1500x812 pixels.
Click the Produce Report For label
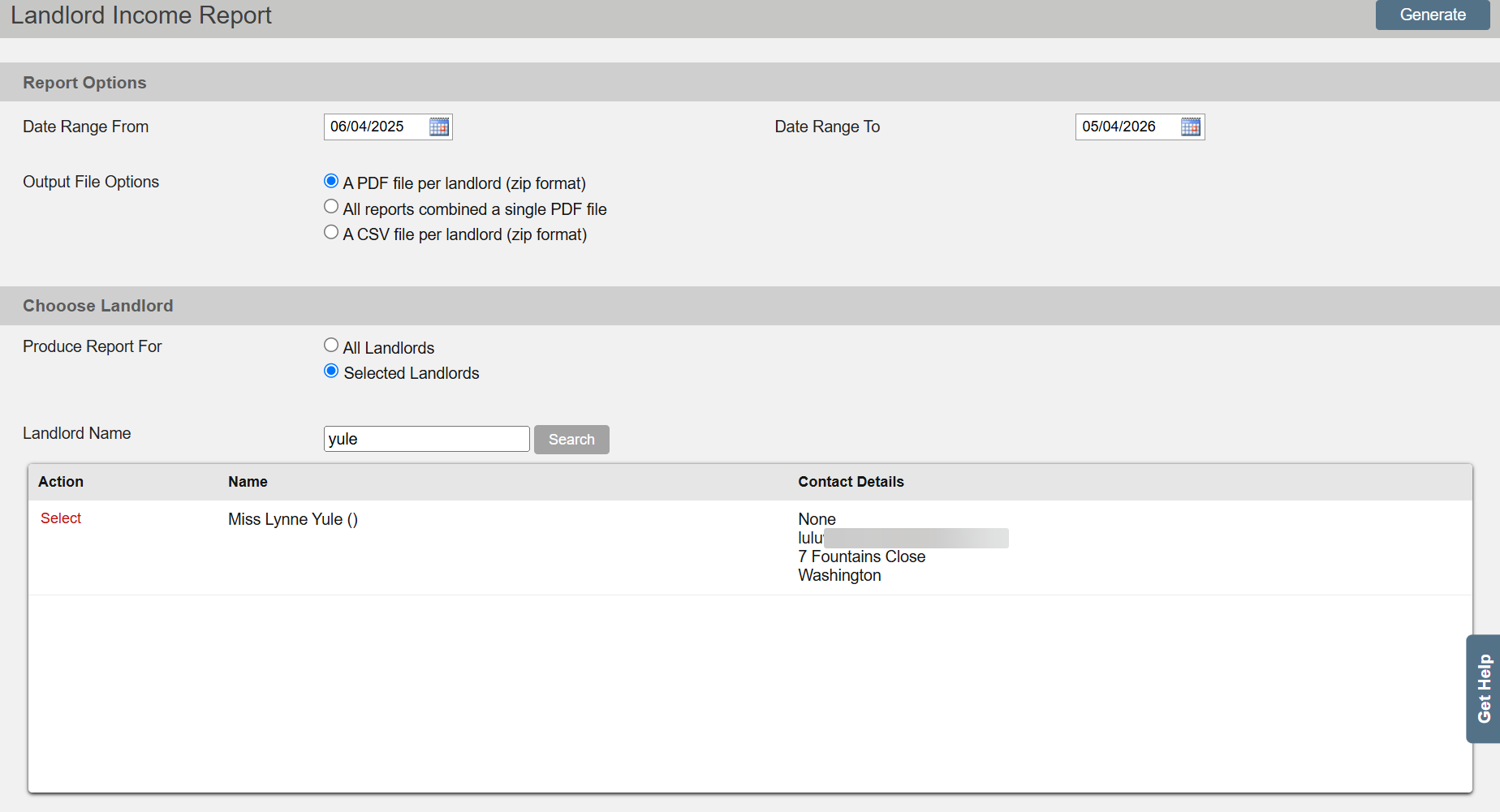pos(92,346)
